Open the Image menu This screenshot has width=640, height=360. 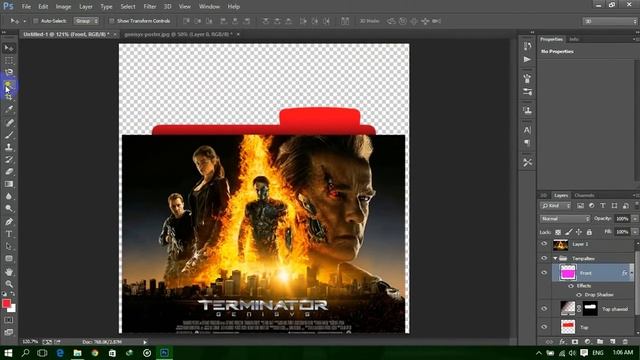click(63, 7)
